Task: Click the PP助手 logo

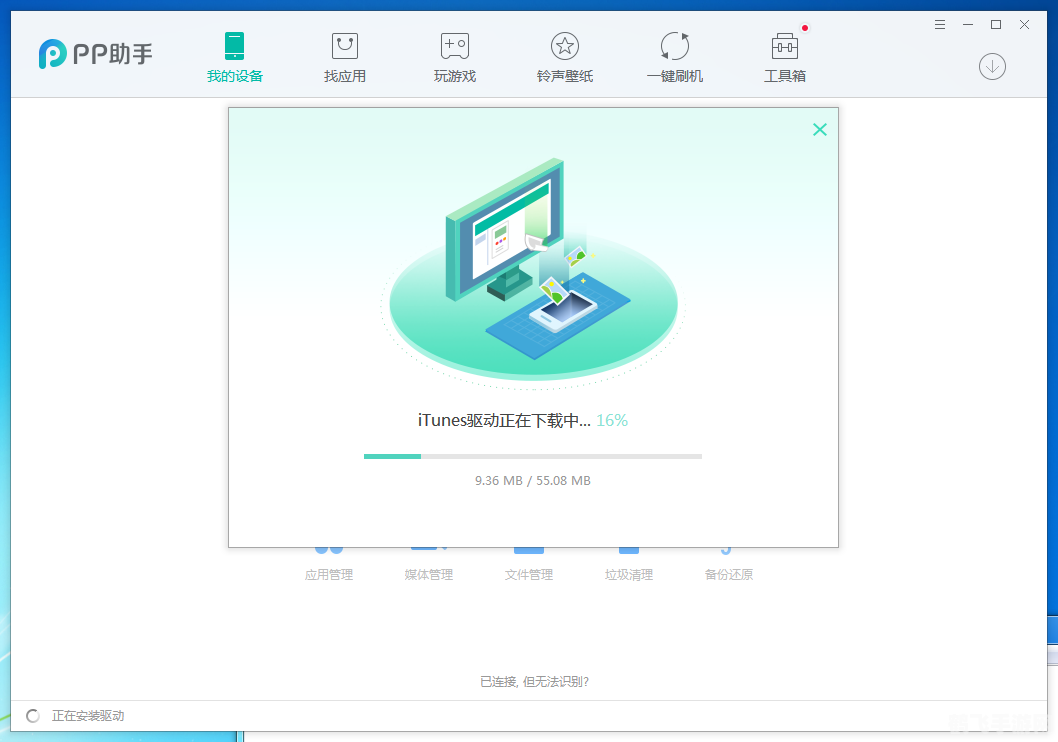Action: coord(95,55)
